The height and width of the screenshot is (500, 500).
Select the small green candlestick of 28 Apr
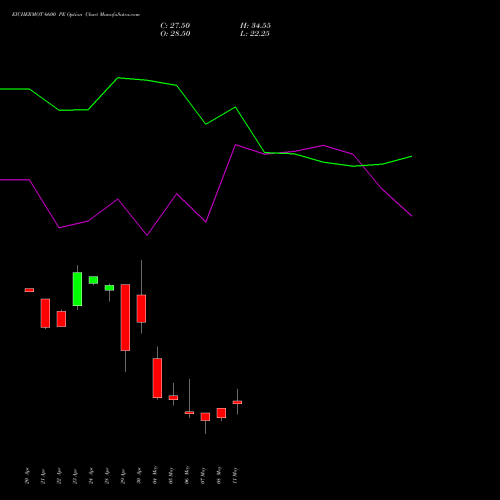point(109,288)
